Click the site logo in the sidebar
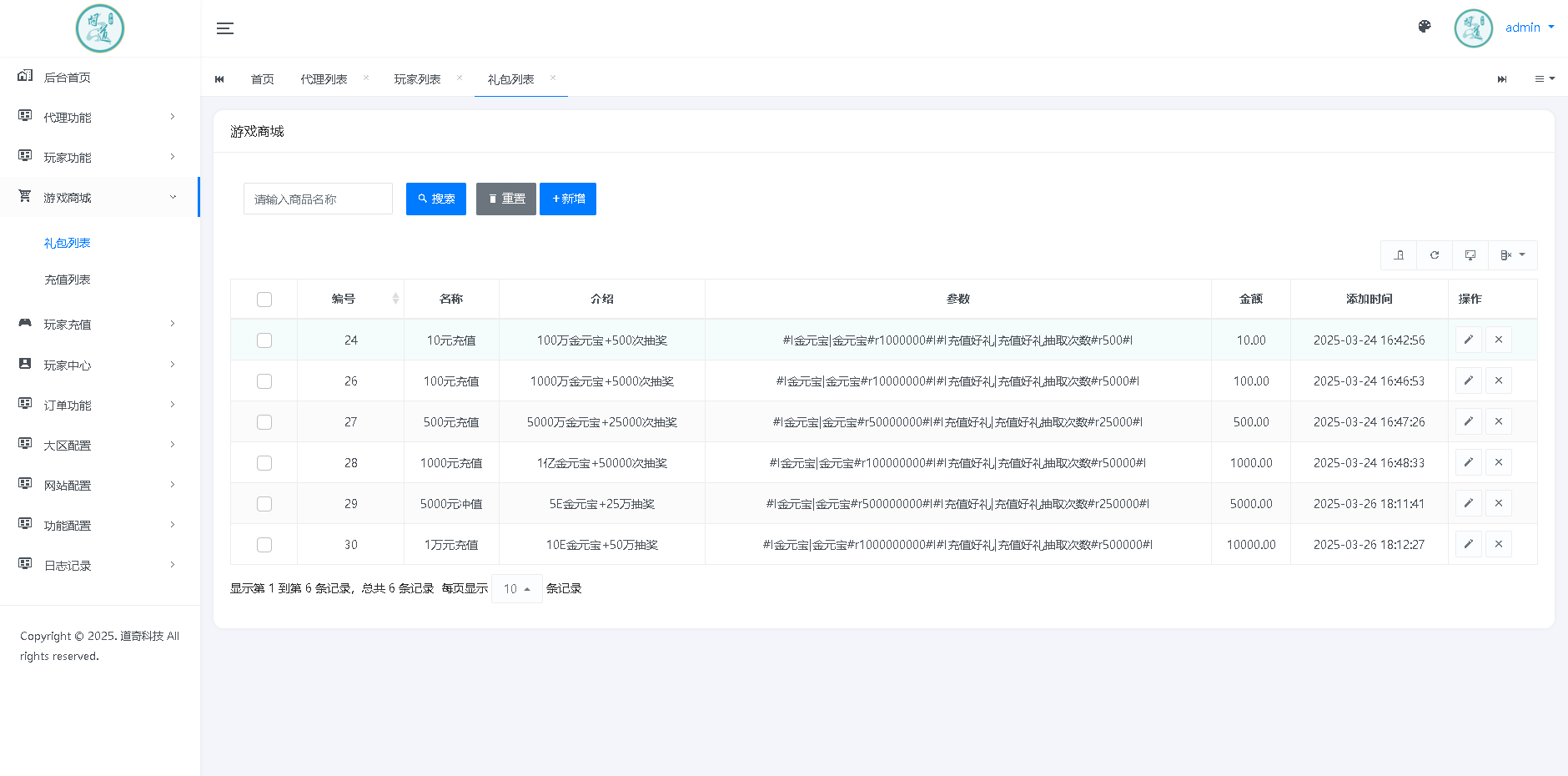 tap(100, 28)
